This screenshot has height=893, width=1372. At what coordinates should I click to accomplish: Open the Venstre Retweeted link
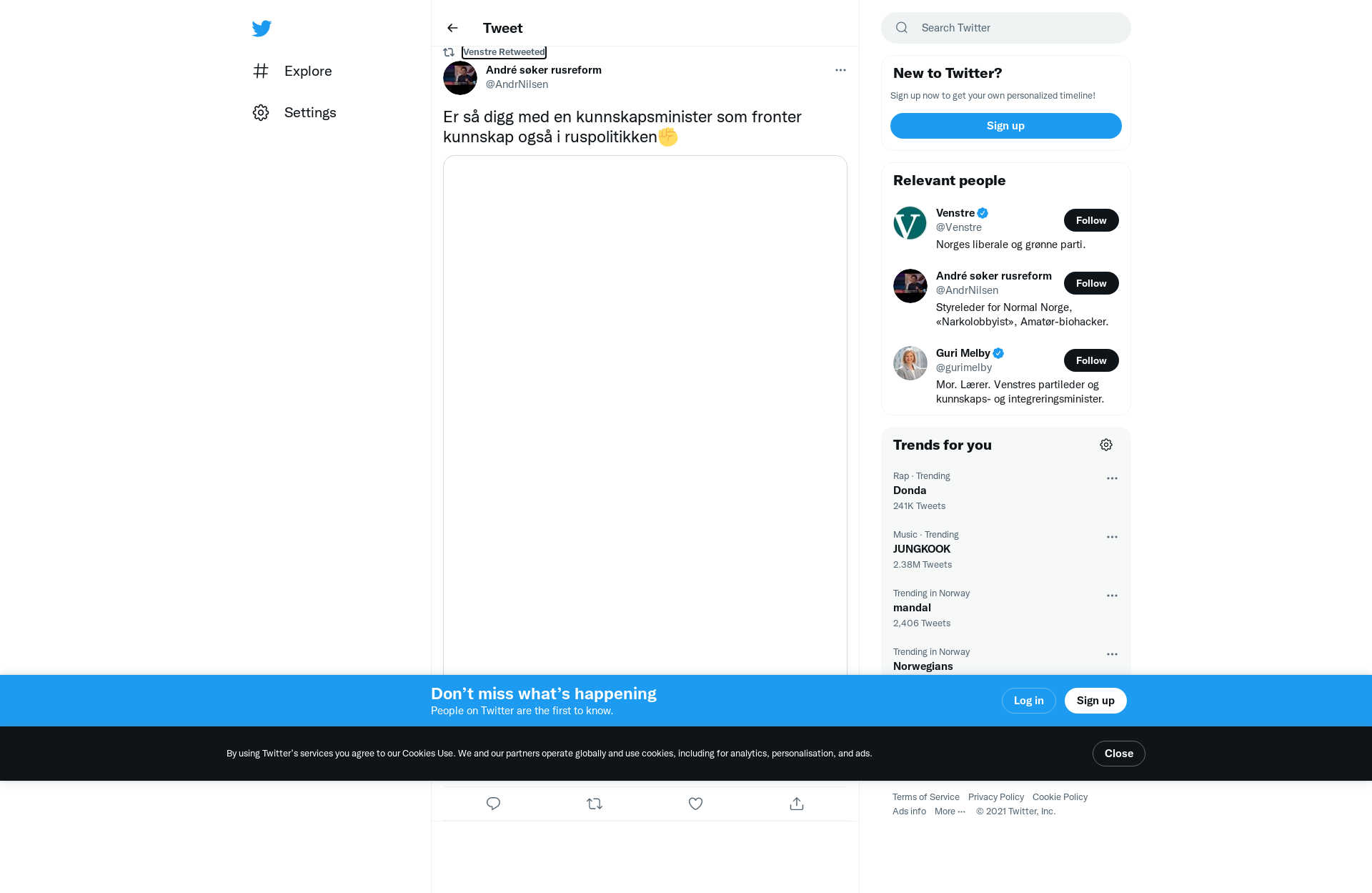pos(504,52)
